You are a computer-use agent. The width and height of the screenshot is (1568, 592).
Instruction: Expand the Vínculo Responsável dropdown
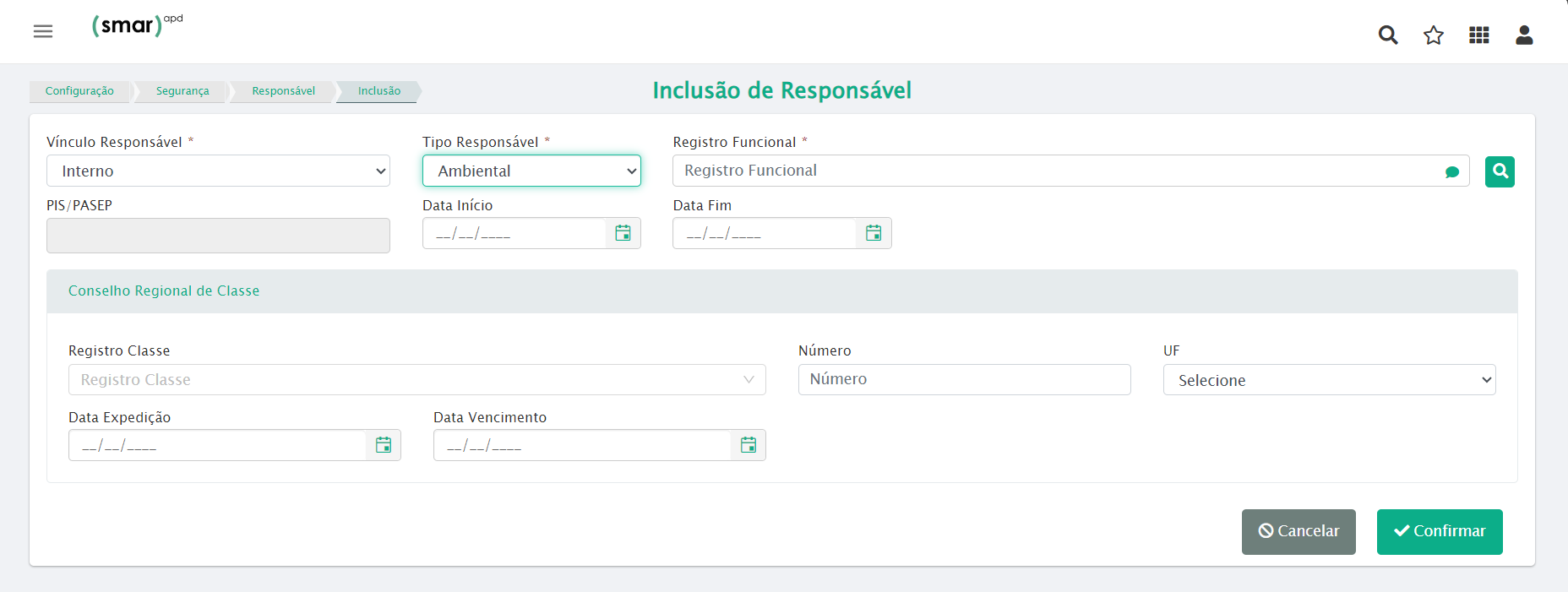point(218,171)
